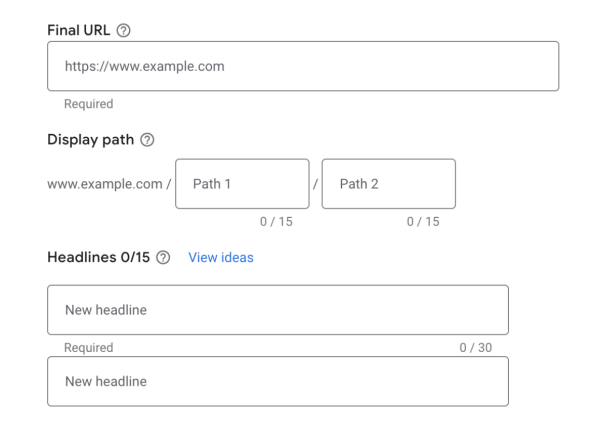Click the 0 / 15 counter below Path 1
The width and height of the screenshot is (596, 446).
pos(276,222)
